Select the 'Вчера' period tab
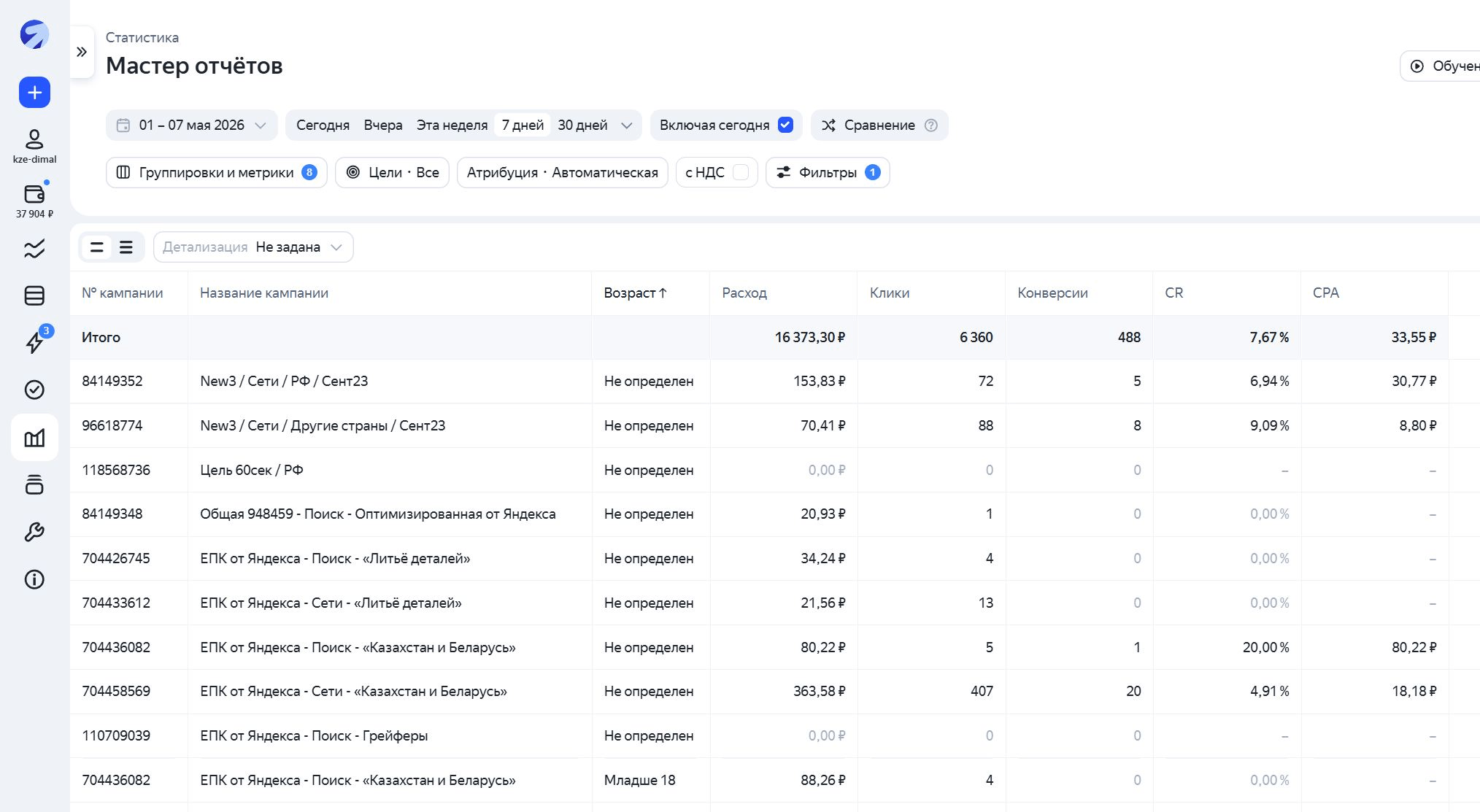The height and width of the screenshot is (812, 1480). pyautogui.click(x=383, y=125)
